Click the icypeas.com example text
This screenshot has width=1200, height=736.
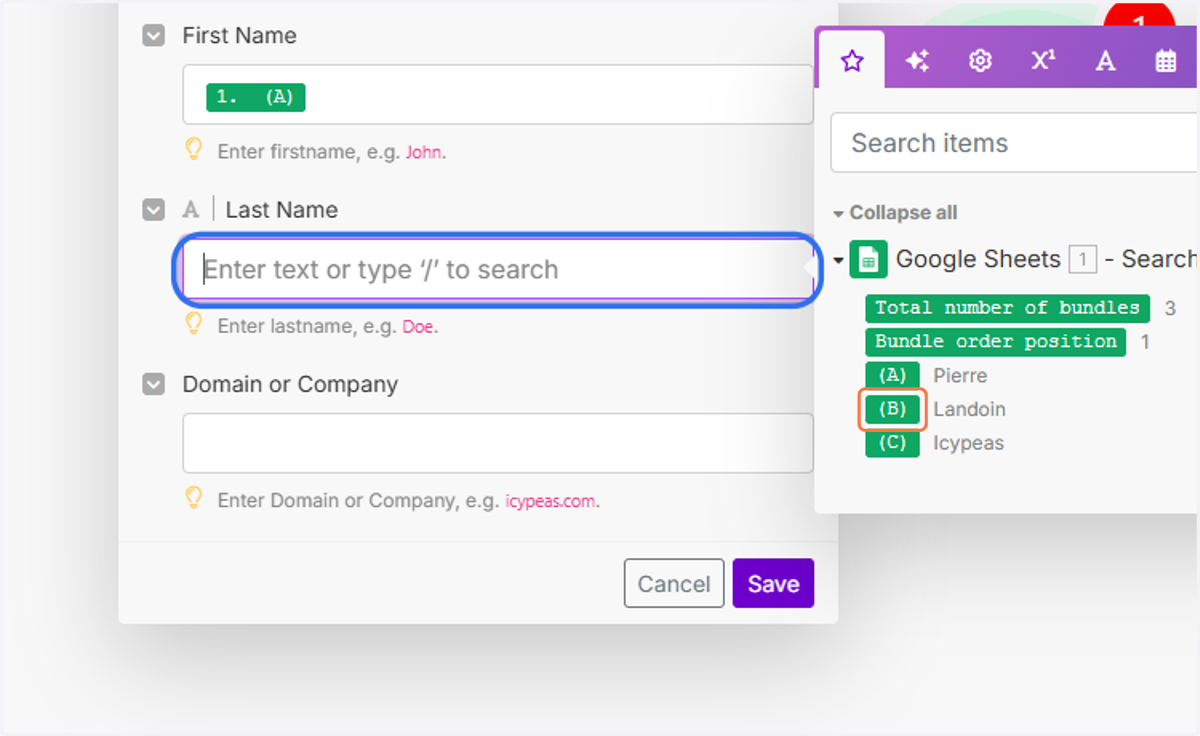tap(551, 501)
